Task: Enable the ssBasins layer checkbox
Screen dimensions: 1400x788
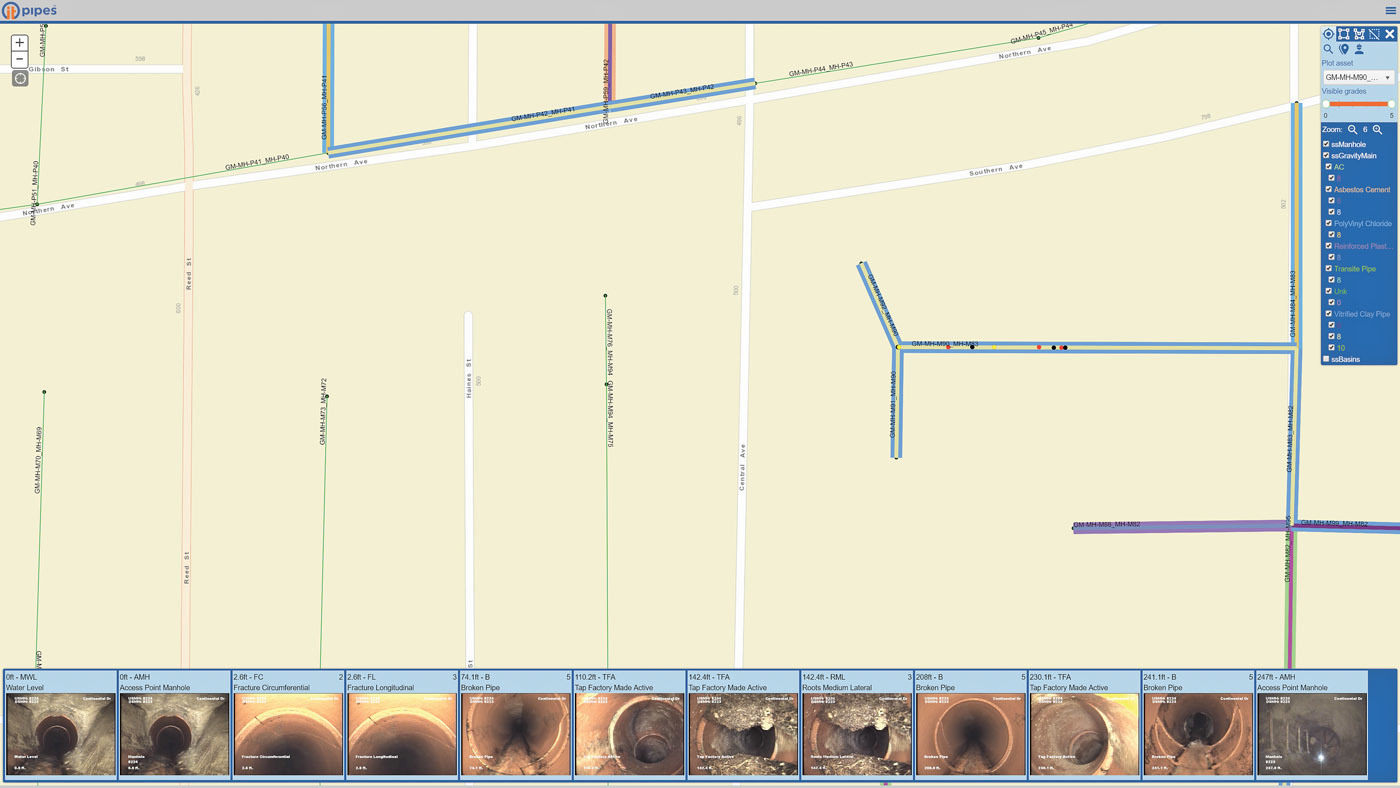Action: (1327, 359)
